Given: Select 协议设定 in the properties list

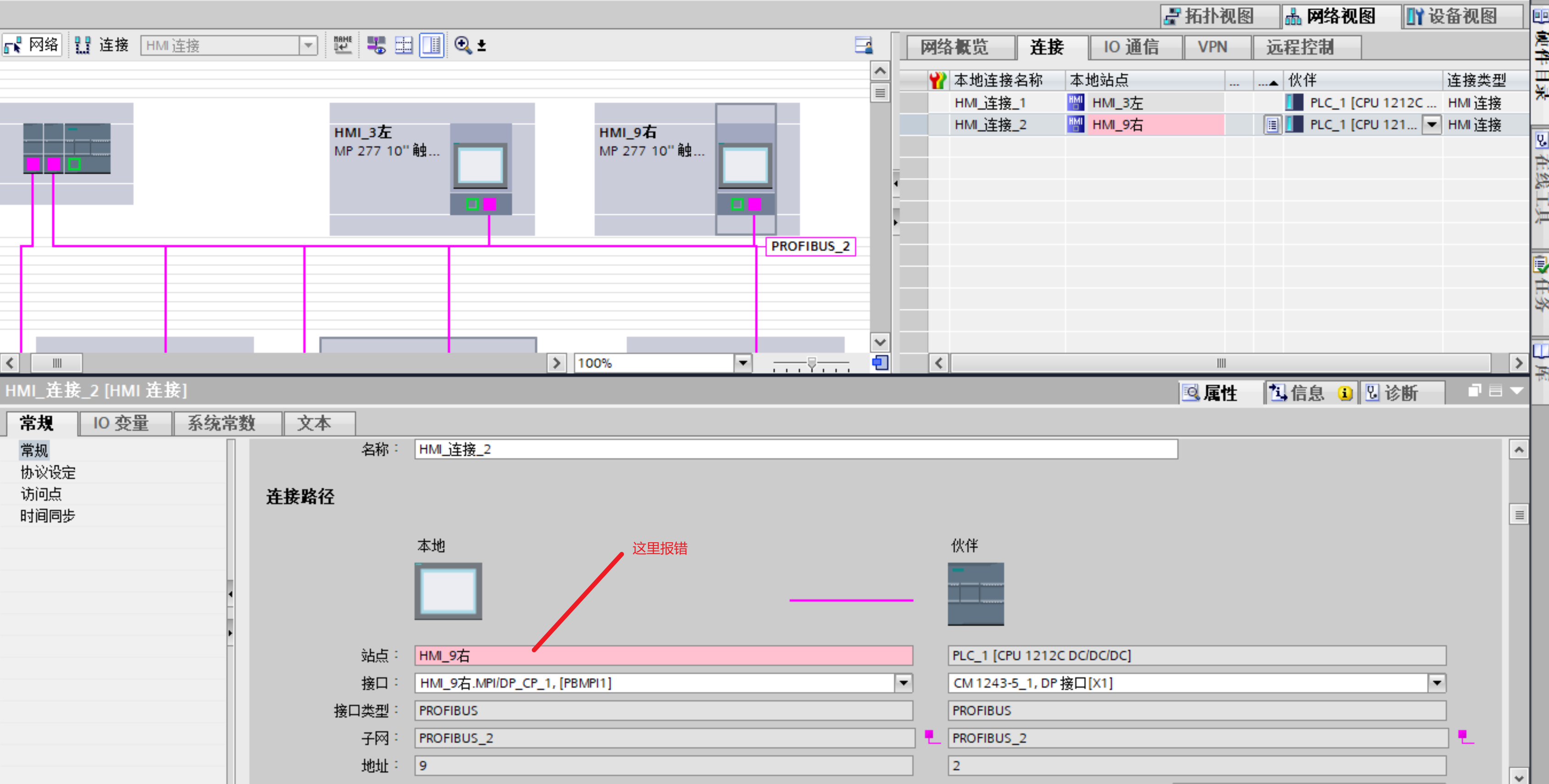Looking at the screenshot, I should coord(48,472).
